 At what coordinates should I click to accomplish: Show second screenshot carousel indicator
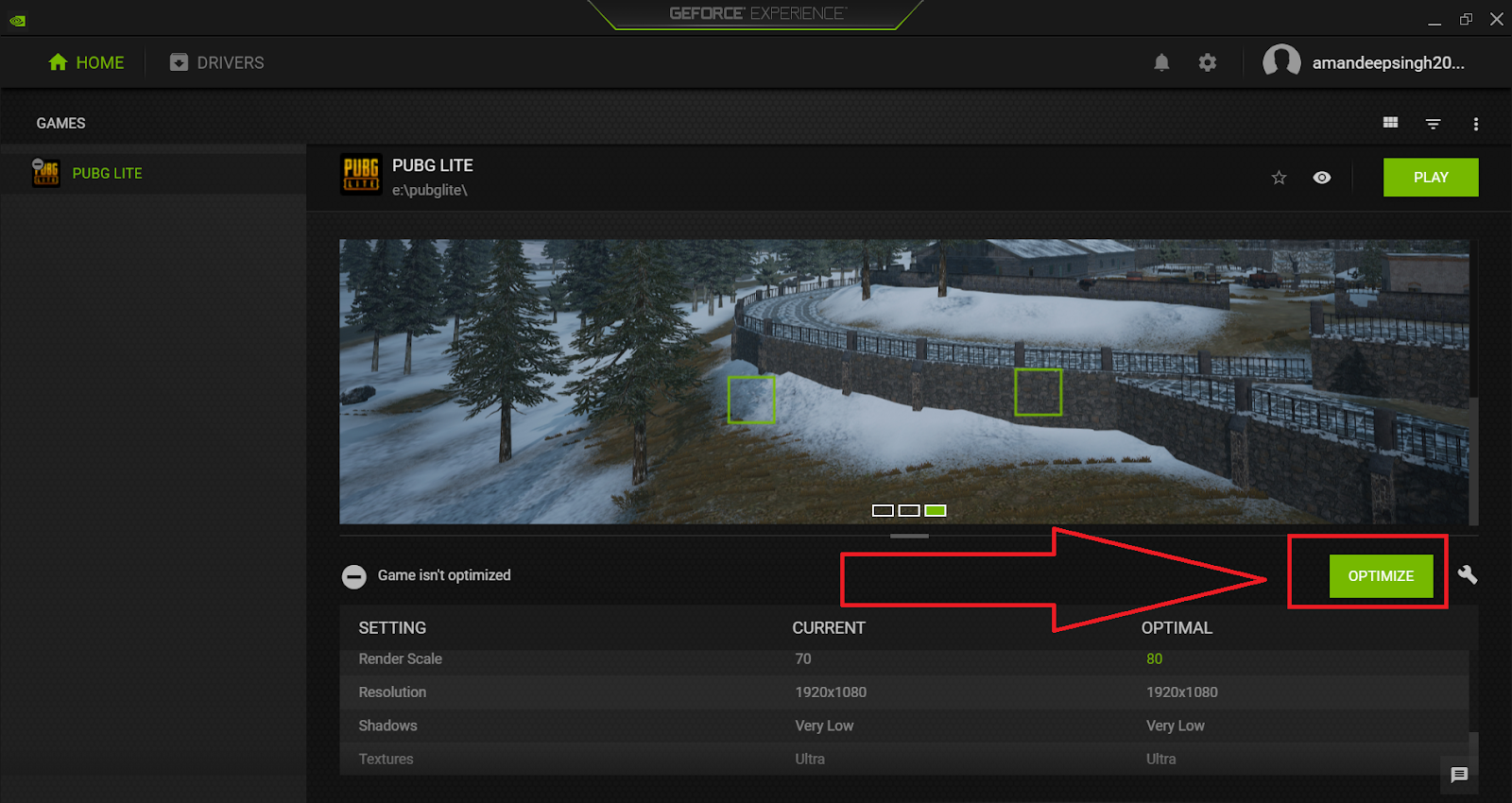[909, 510]
